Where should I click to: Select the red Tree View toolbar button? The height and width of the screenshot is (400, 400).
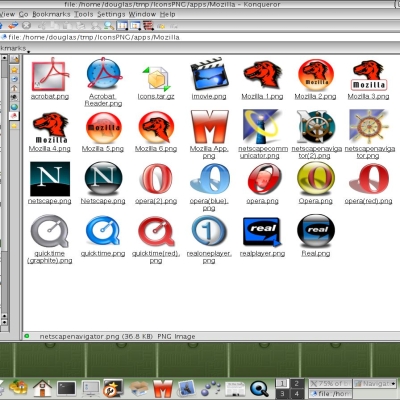tap(148, 25)
